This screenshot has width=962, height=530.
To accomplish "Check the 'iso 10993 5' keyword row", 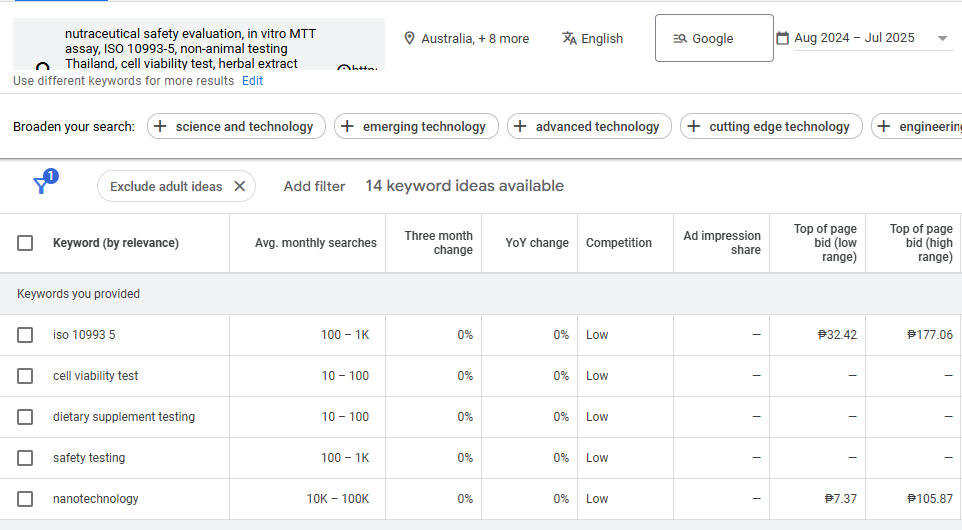I will point(25,335).
